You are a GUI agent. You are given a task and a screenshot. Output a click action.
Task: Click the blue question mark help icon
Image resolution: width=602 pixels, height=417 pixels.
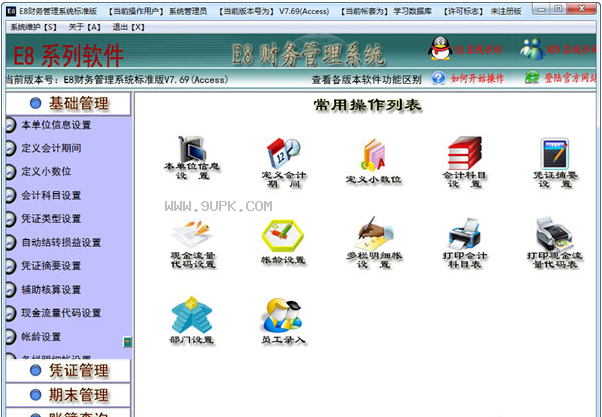pyautogui.click(x=438, y=78)
